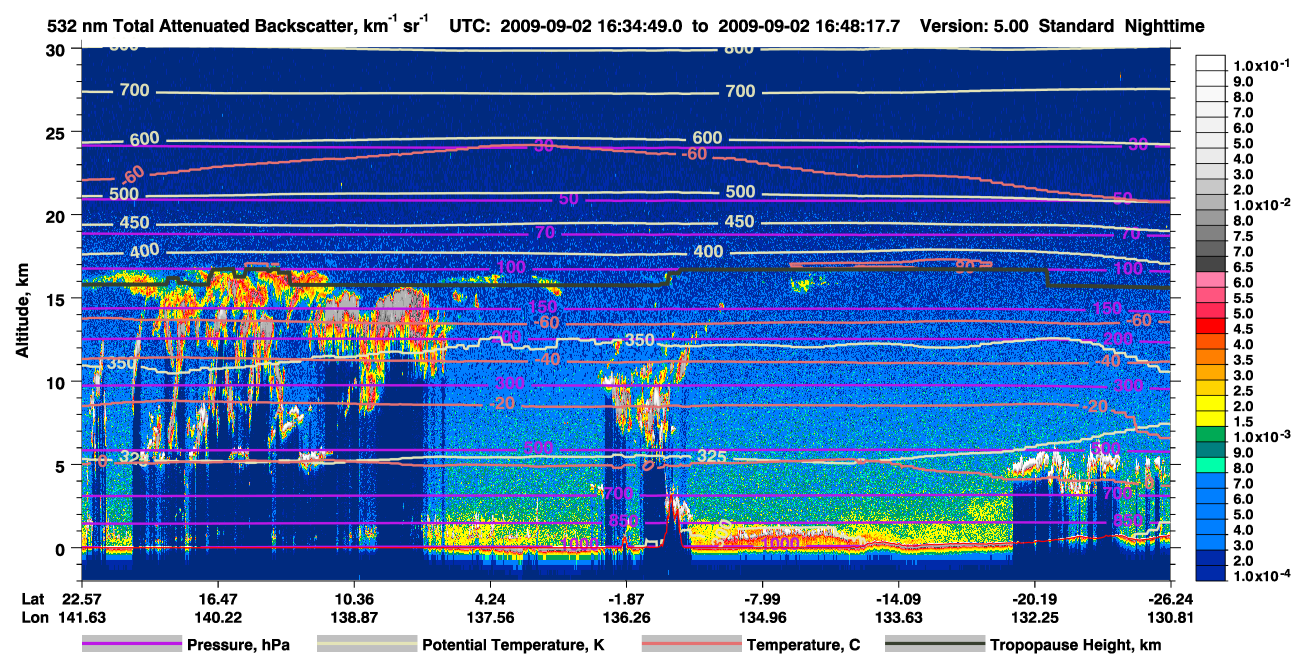This screenshot has width=1300, height=667.
Task: Click the pale yellow Potential Temperature legend line
Action: tap(366, 644)
